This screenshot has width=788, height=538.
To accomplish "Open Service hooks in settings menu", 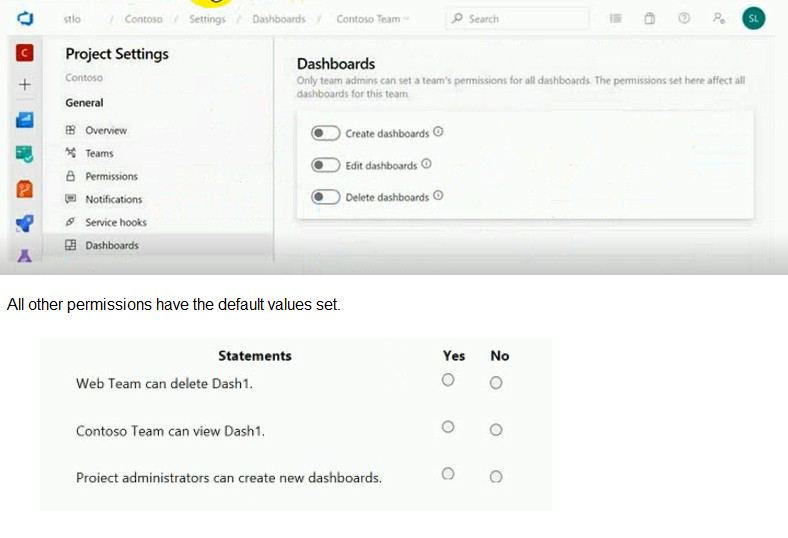I will click(x=115, y=222).
